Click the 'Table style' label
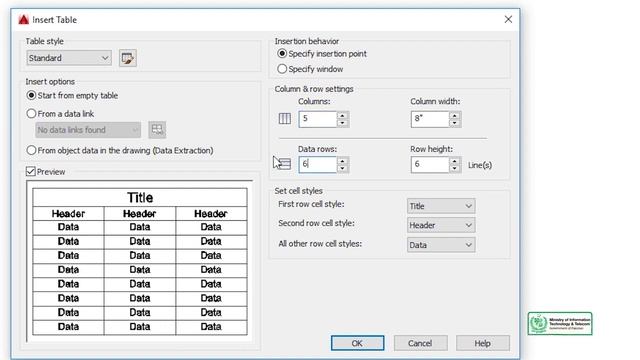This screenshot has width=640, height=360. click(44, 41)
